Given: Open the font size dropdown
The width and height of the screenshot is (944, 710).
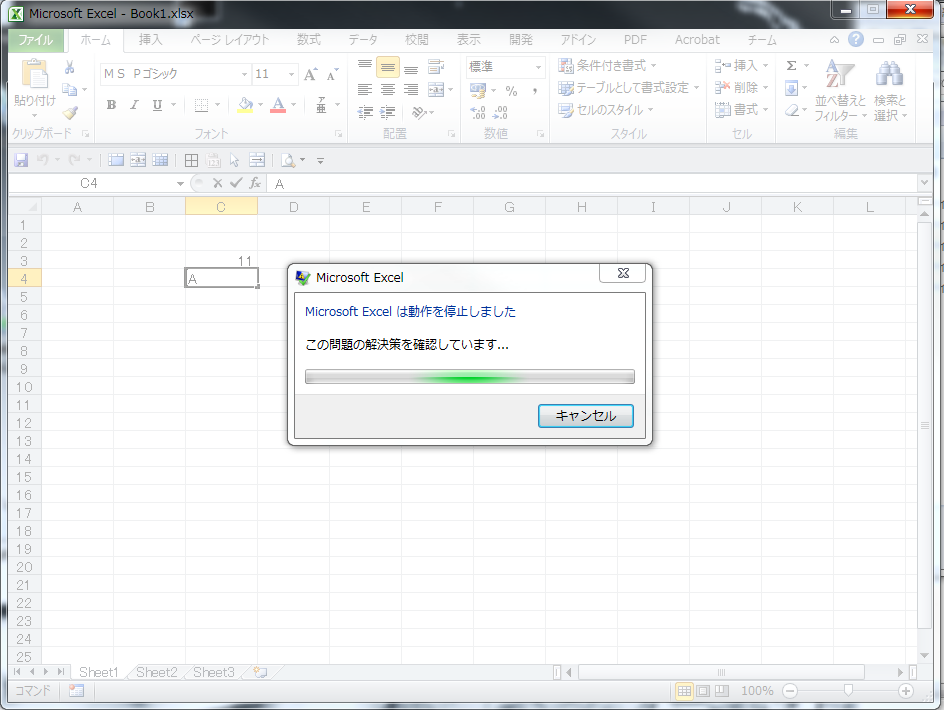Looking at the screenshot, I should pyautogui.click(x=291, y=74).
